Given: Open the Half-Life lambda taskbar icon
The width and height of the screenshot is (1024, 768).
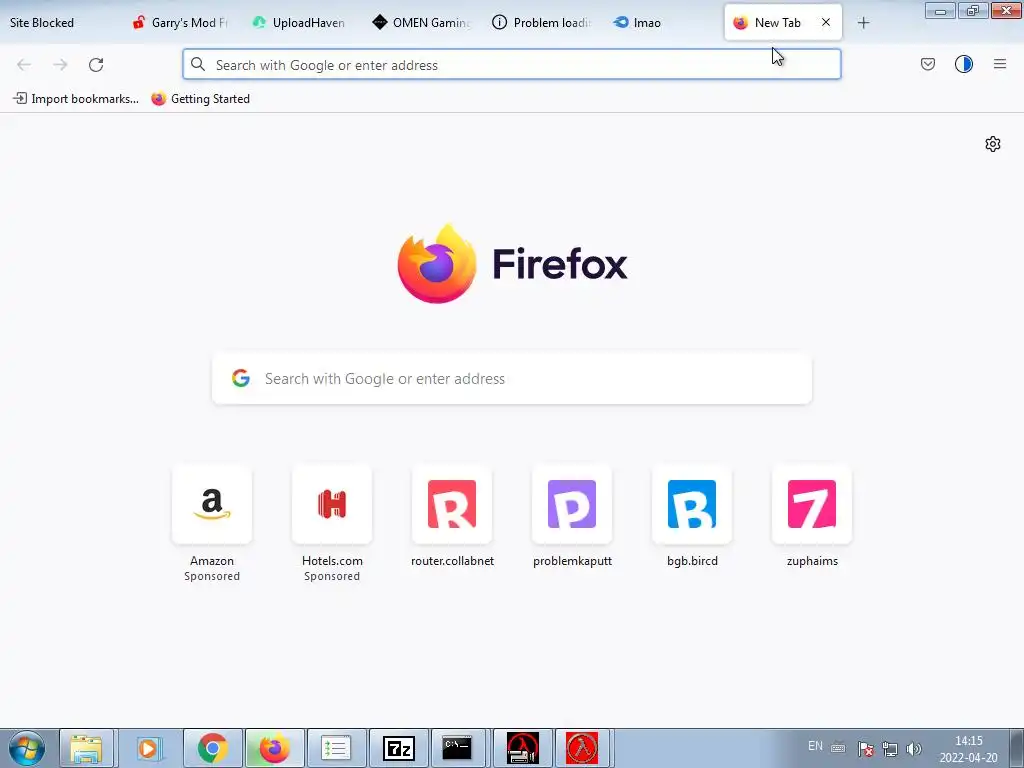Looking at the screenshot, I should (x=581, y=748).
